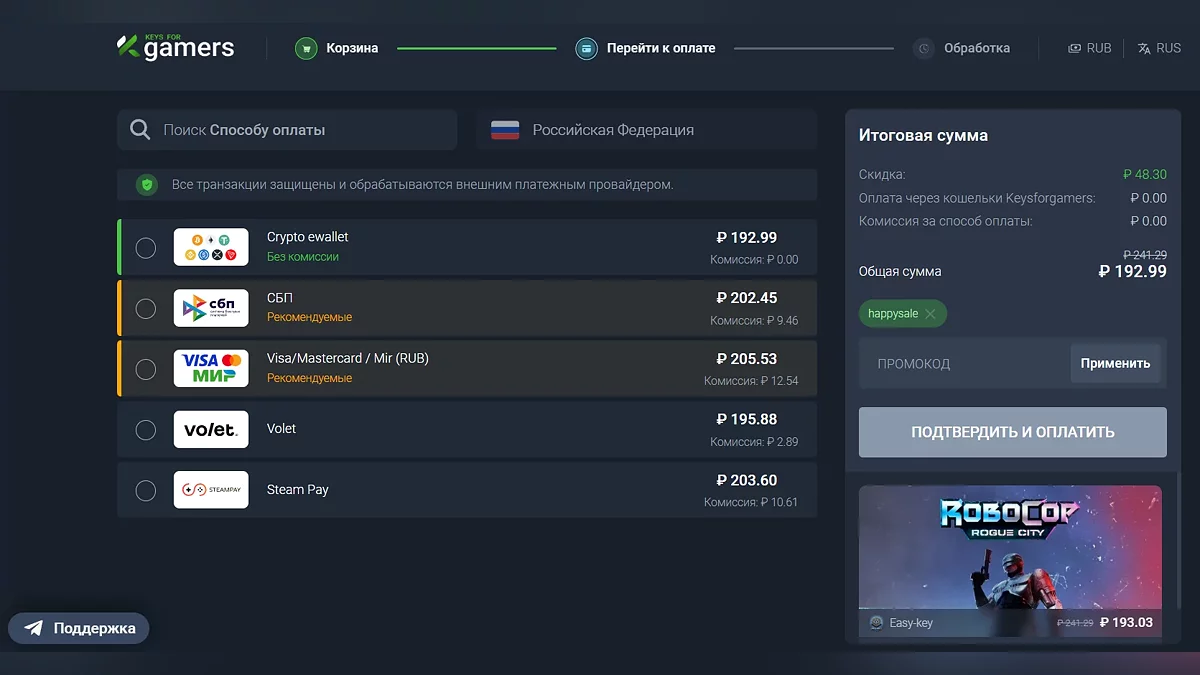
Task: Click the magnifying glass search icon
Action: click(140, 130)
